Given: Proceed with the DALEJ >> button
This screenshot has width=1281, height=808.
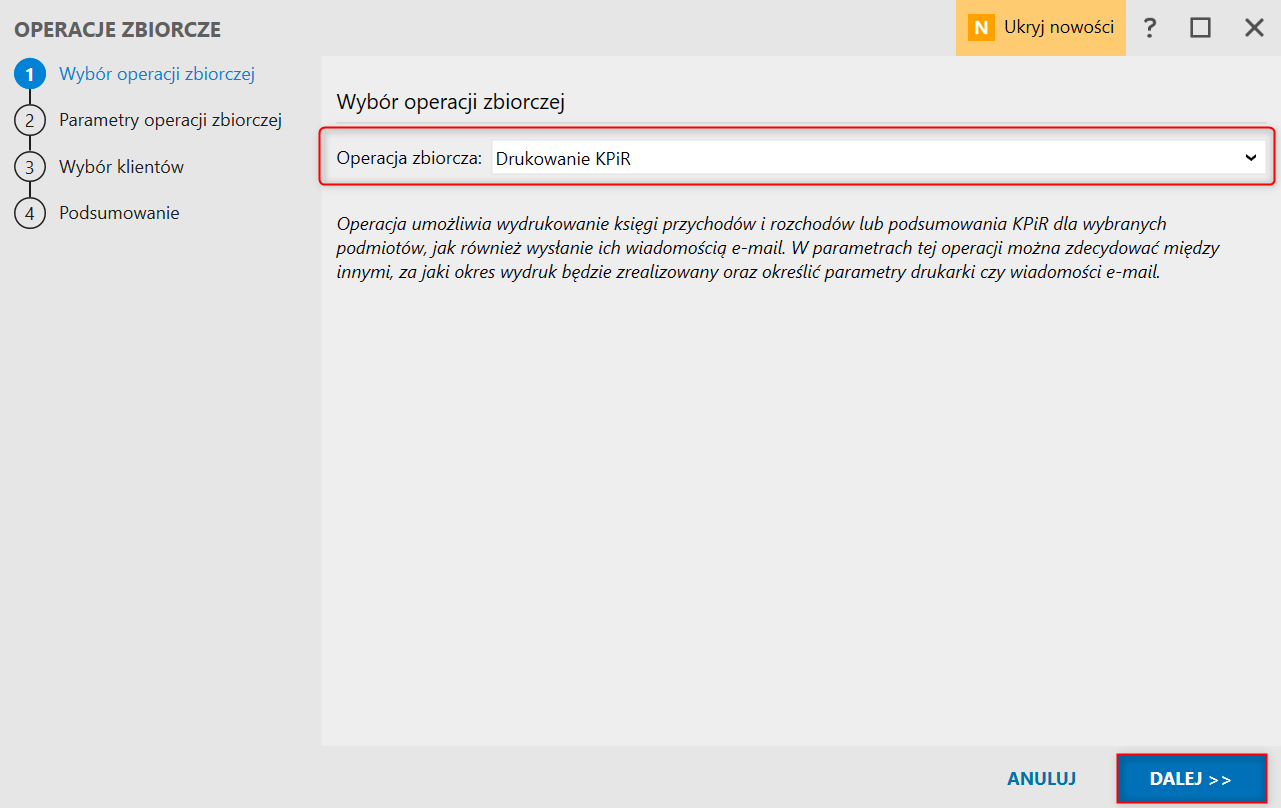Looking at the screenshot, I should [x=1191, y=779].
